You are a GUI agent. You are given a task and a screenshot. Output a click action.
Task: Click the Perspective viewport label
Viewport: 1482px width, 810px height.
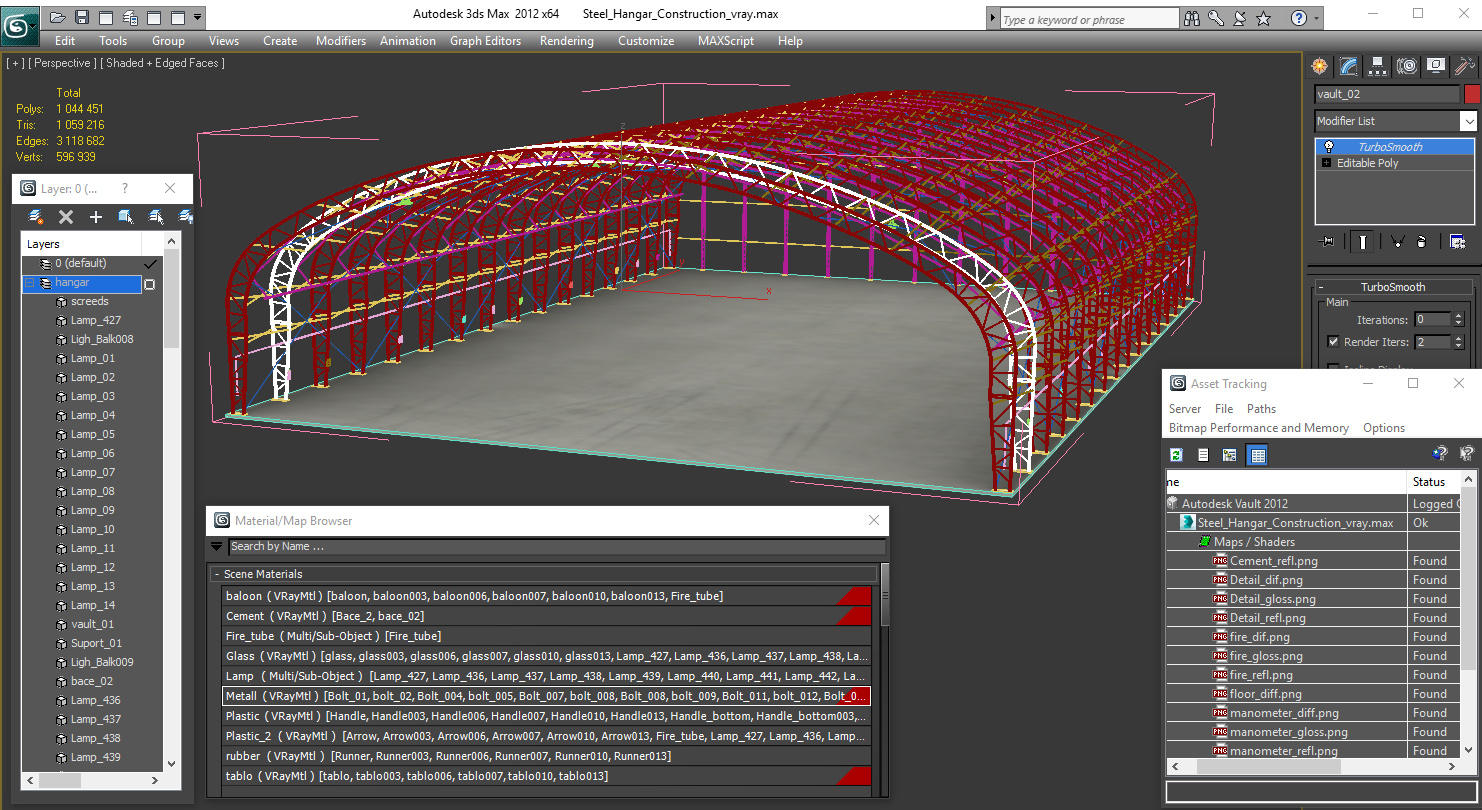[62, 63]
